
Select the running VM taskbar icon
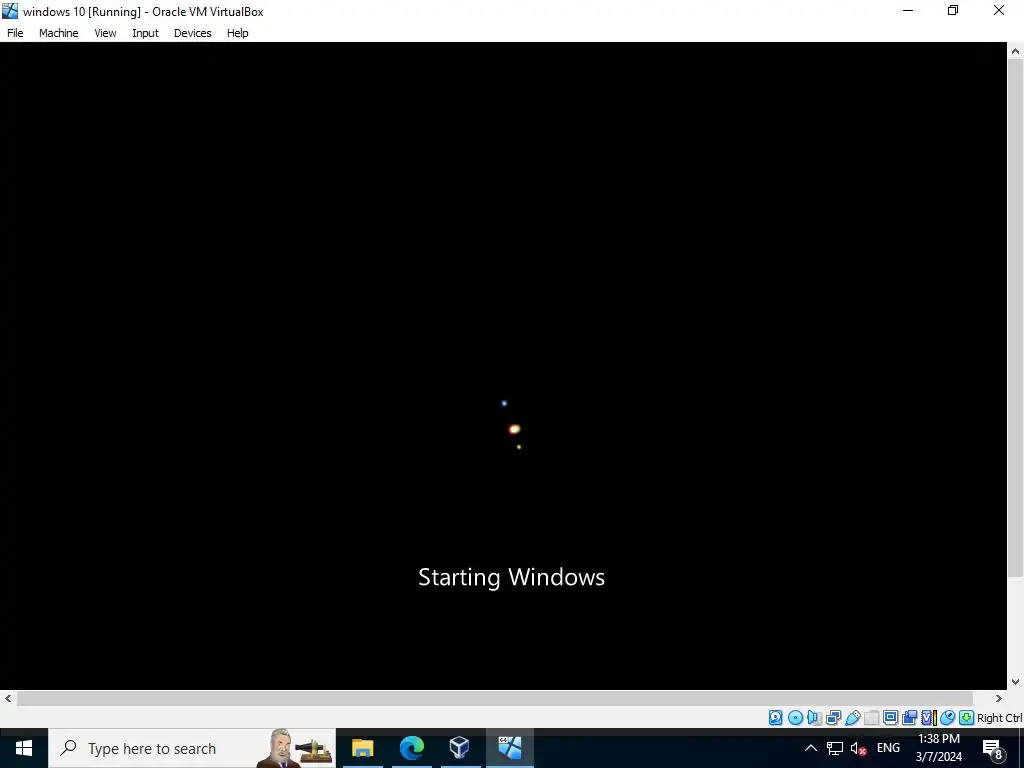(x=509, y=748)
